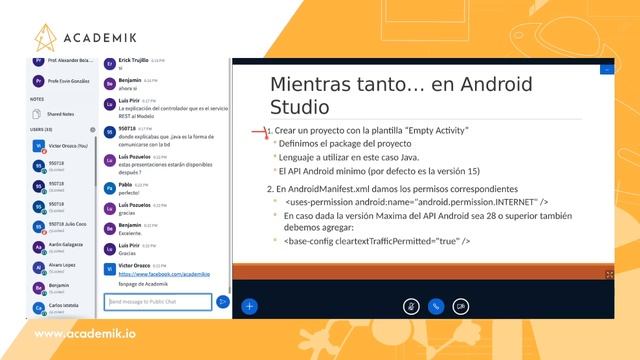Select user Carlos in the user list
This screenshot has width=640, height=360.
coord(62,308)
